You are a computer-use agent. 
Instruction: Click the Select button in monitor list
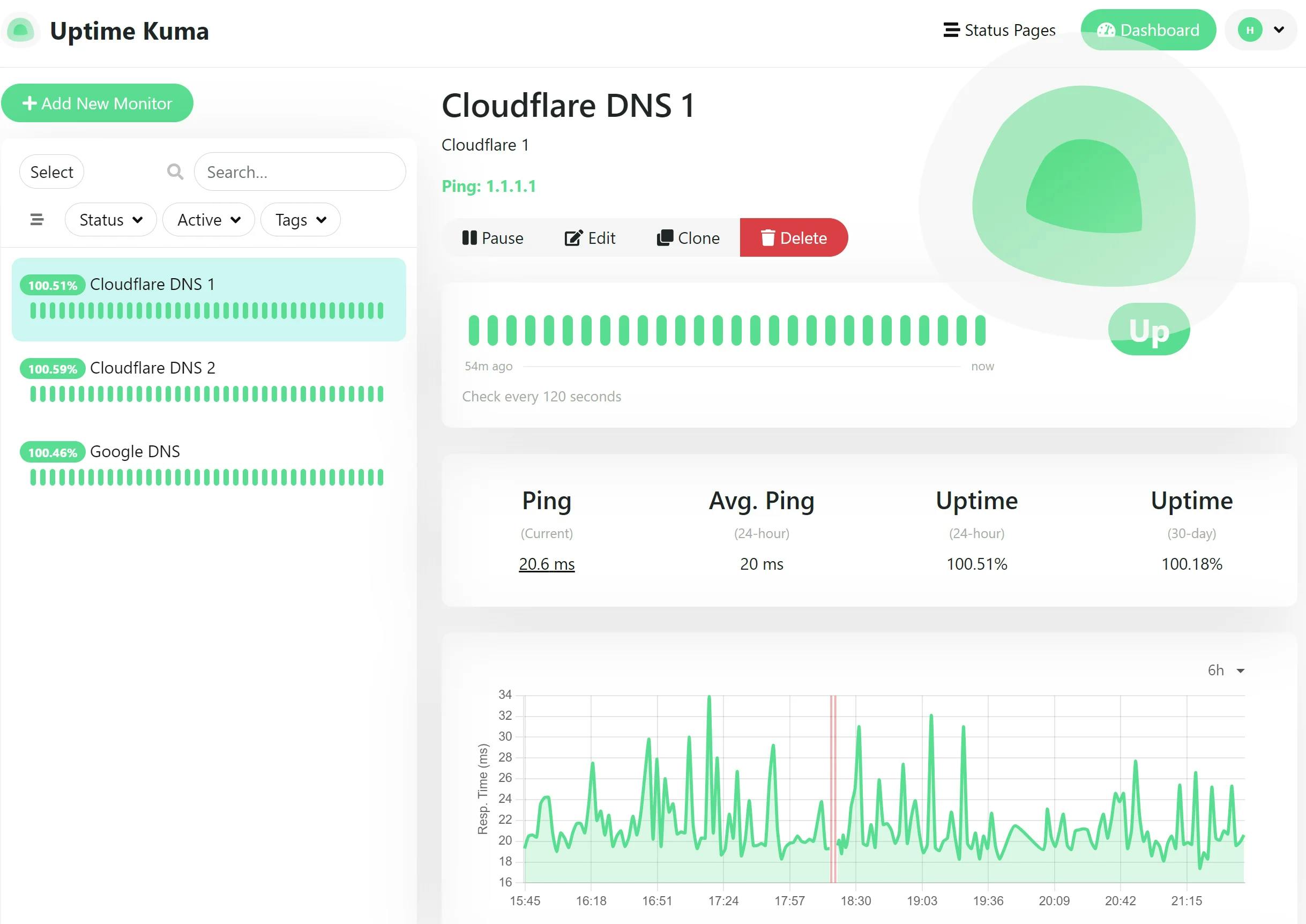[x=52, y=172]
